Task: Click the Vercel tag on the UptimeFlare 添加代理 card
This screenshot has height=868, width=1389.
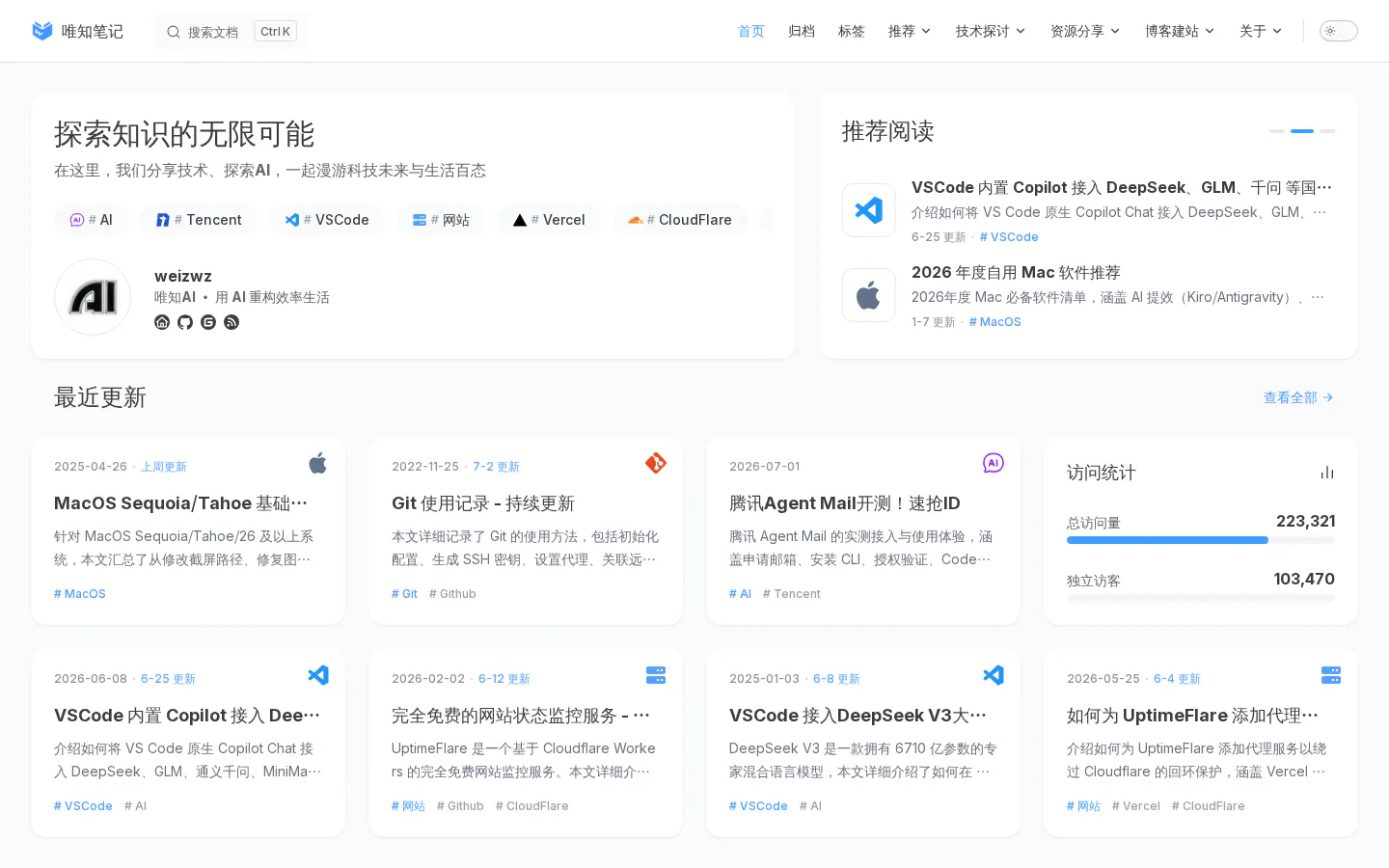Action: pyautogui.click(x=1136, y=806)
